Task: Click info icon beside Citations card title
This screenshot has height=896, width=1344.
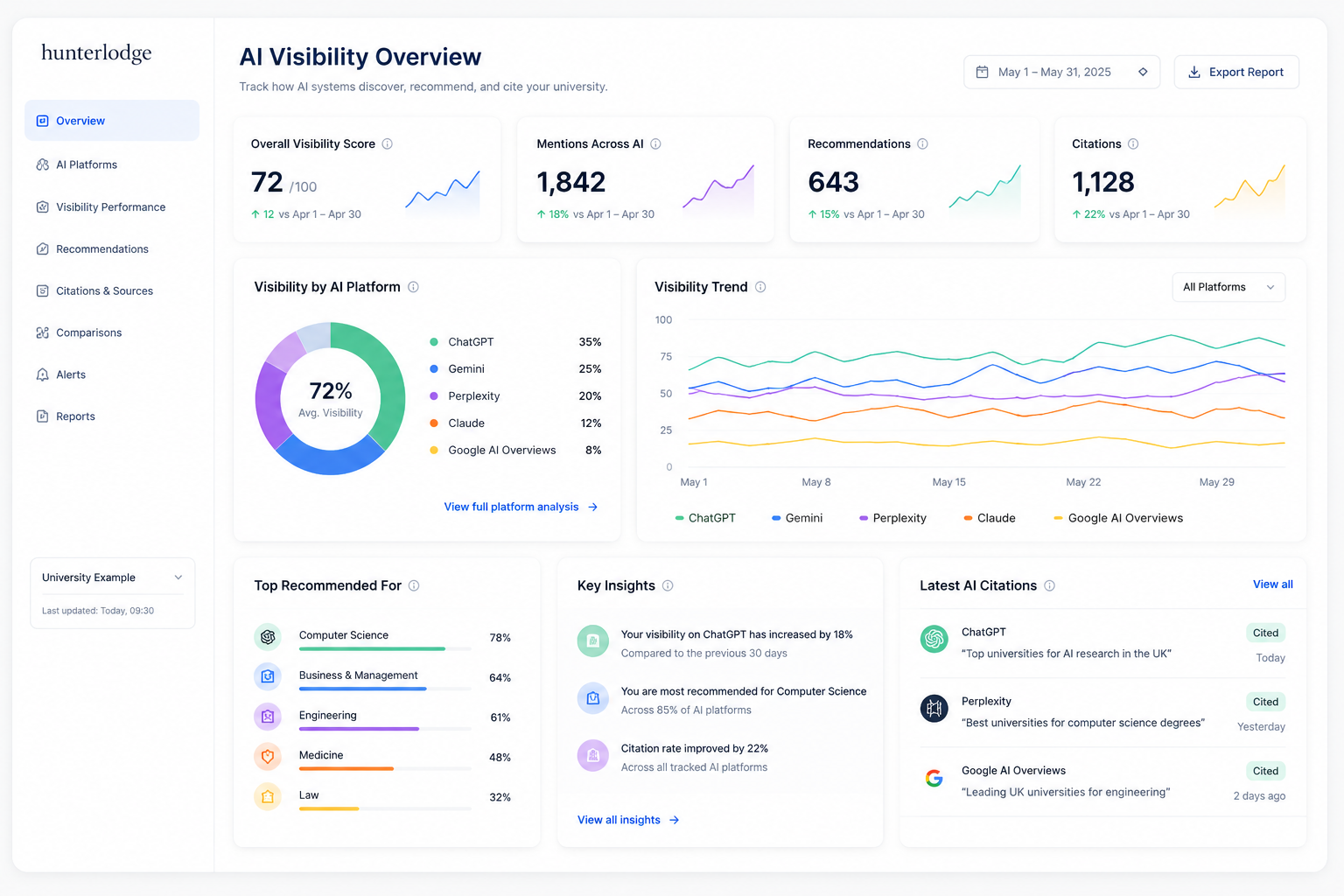Action: [1133, 143]
